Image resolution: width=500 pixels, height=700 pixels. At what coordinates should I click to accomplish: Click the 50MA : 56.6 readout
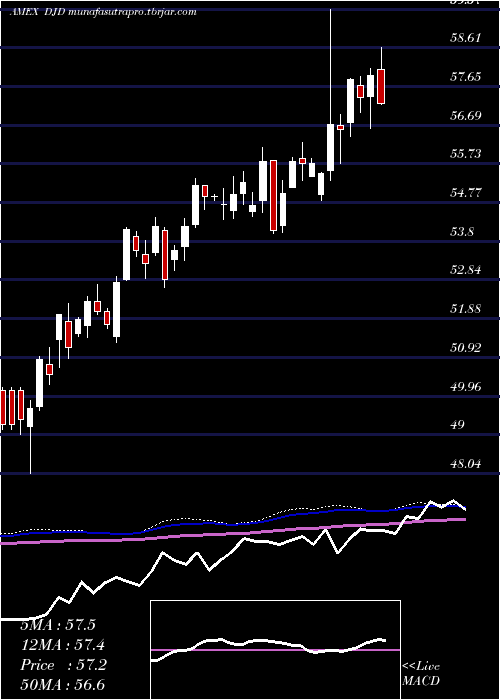click(63, 685)
